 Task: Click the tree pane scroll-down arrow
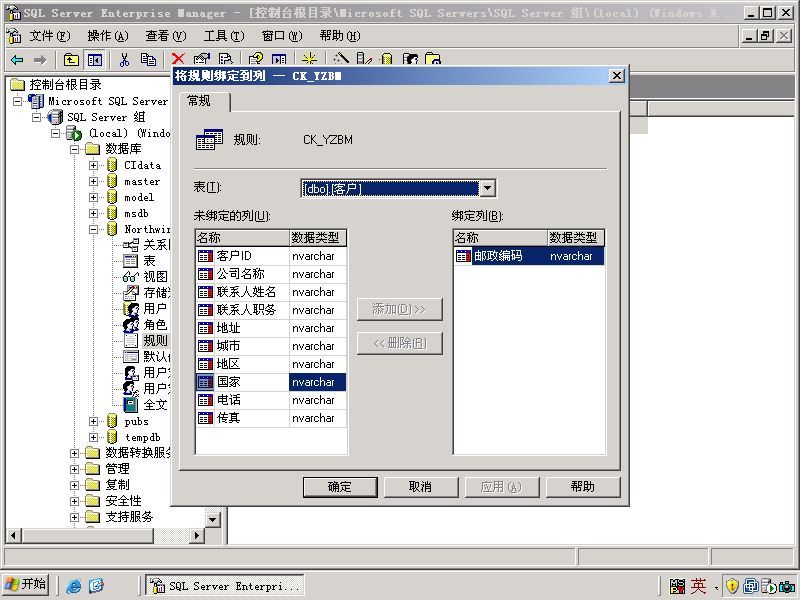(212, 520)
